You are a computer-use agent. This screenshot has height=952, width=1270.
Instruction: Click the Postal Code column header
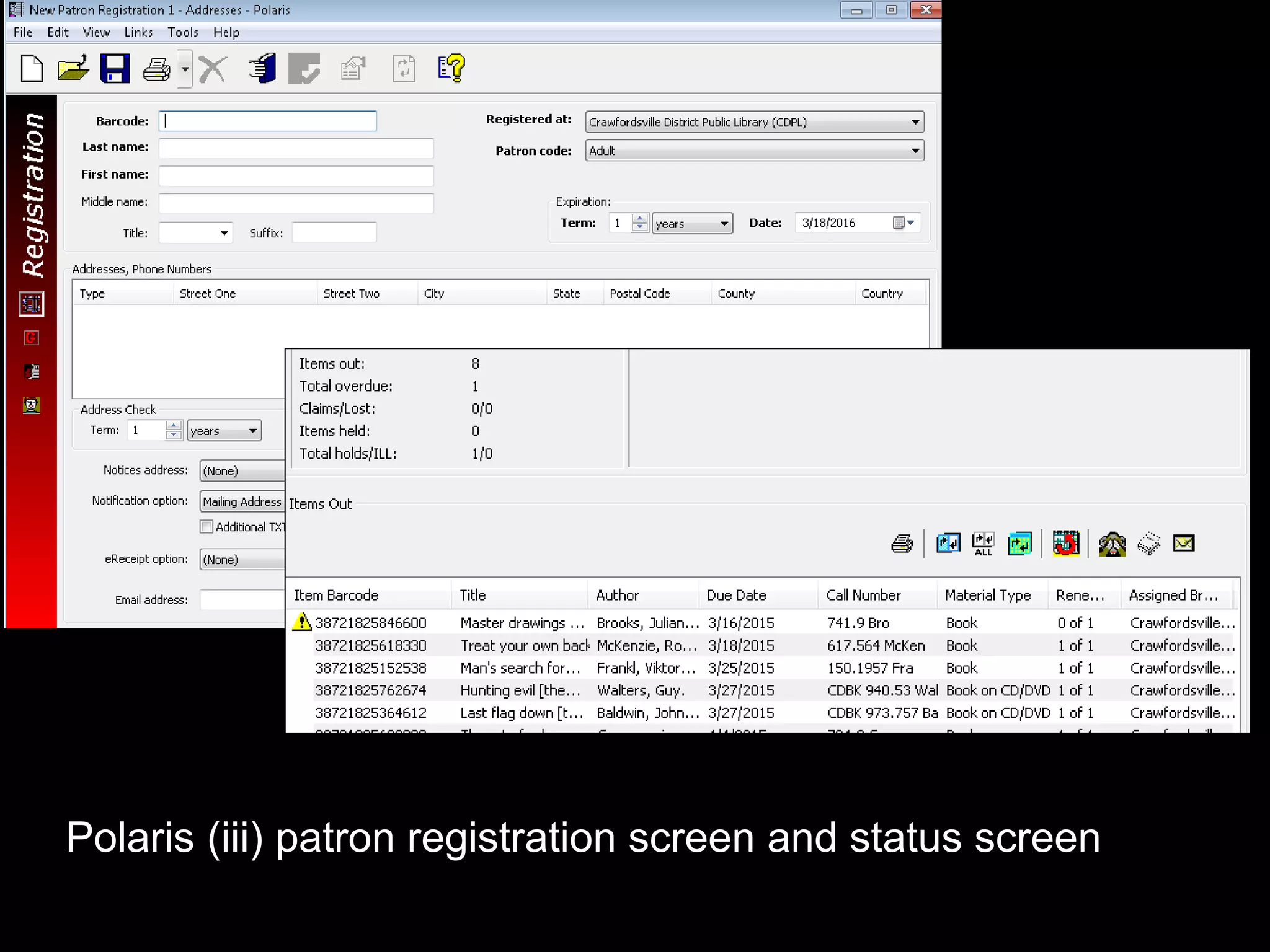click(657, 294)
